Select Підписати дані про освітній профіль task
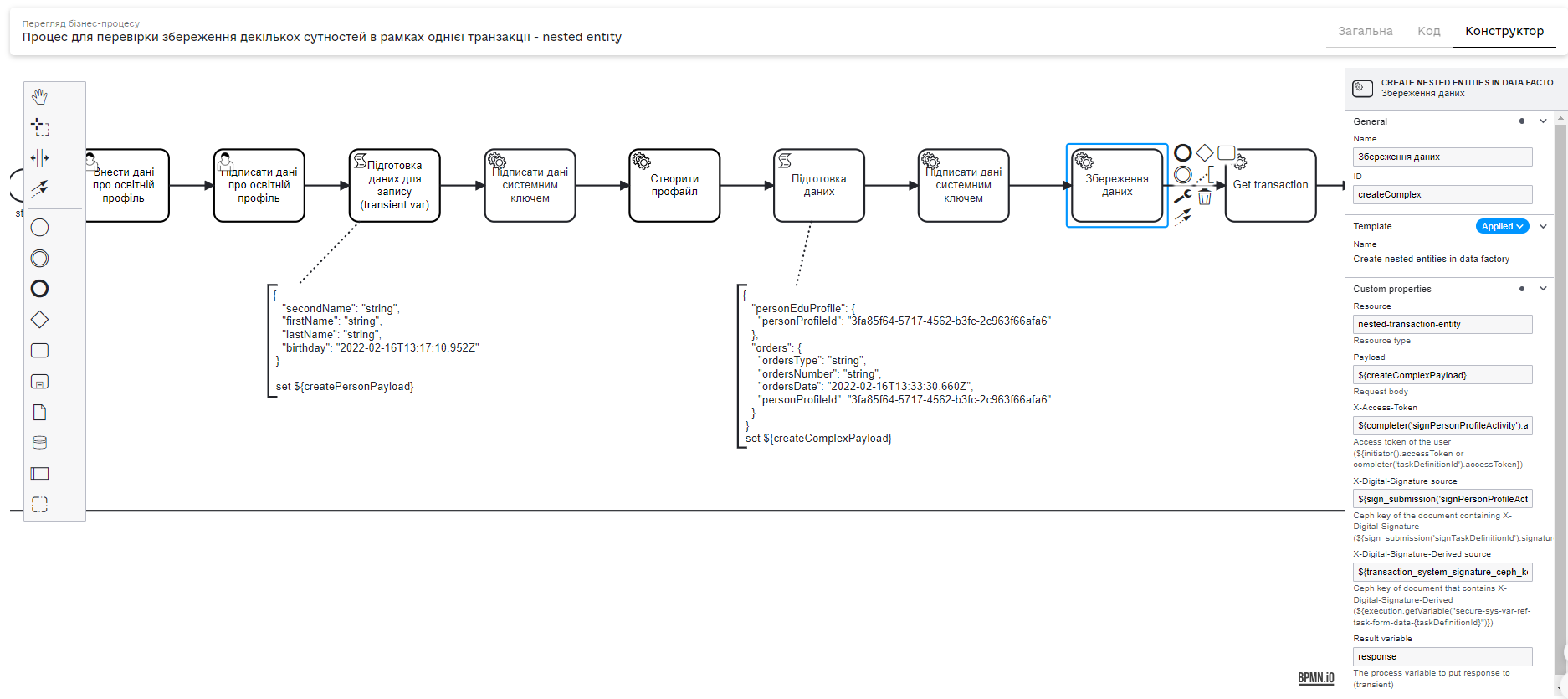Viewport: 1568px width, 699px height. (x=259, y=185)
